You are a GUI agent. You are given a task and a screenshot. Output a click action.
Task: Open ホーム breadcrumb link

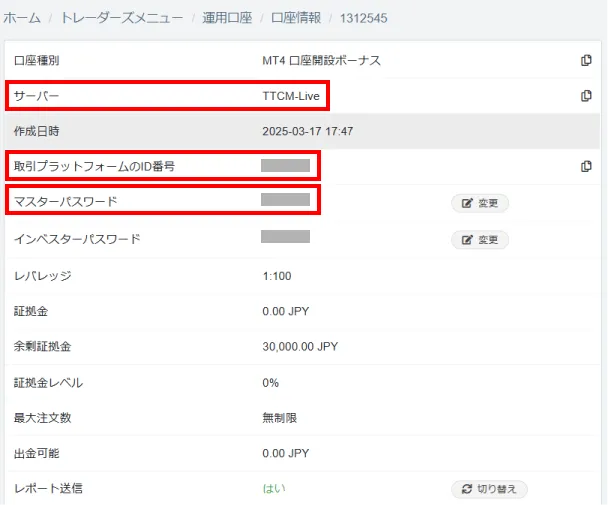tap(22, 18)
